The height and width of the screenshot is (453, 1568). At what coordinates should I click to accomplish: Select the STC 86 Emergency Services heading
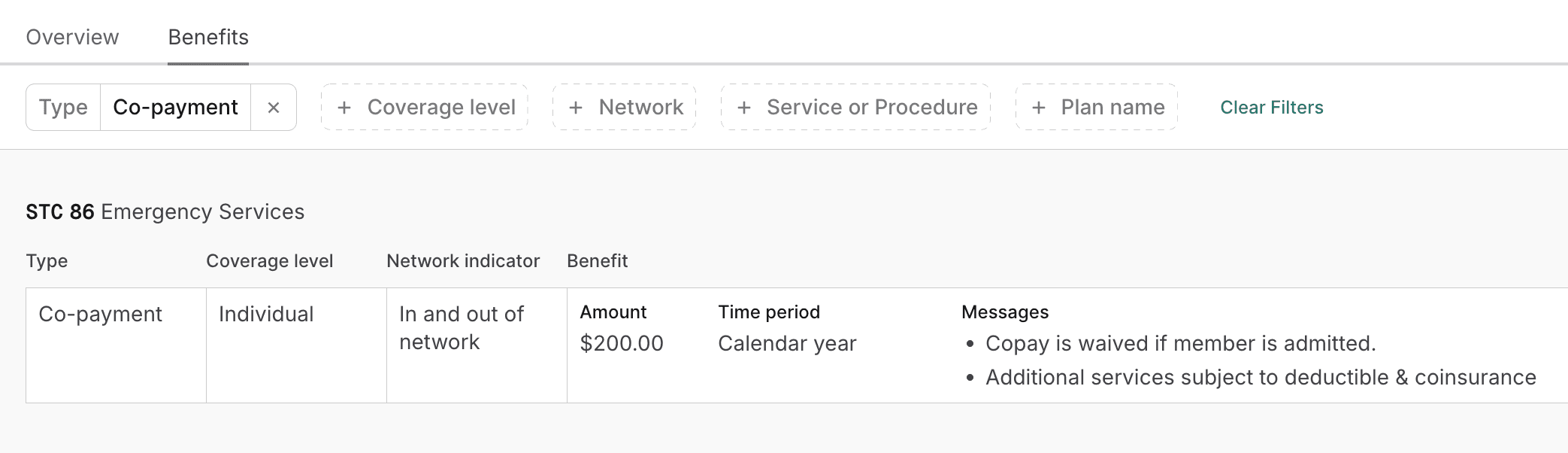[x=165, y=212]
